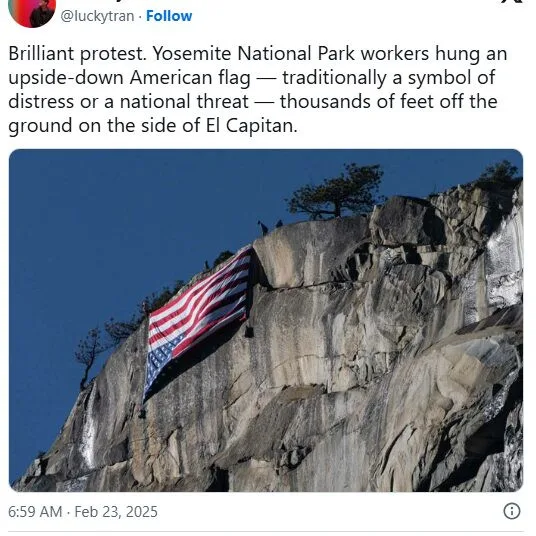
Task: Click the large pine tree atop the cliff
Action: [x=337, y=191]
